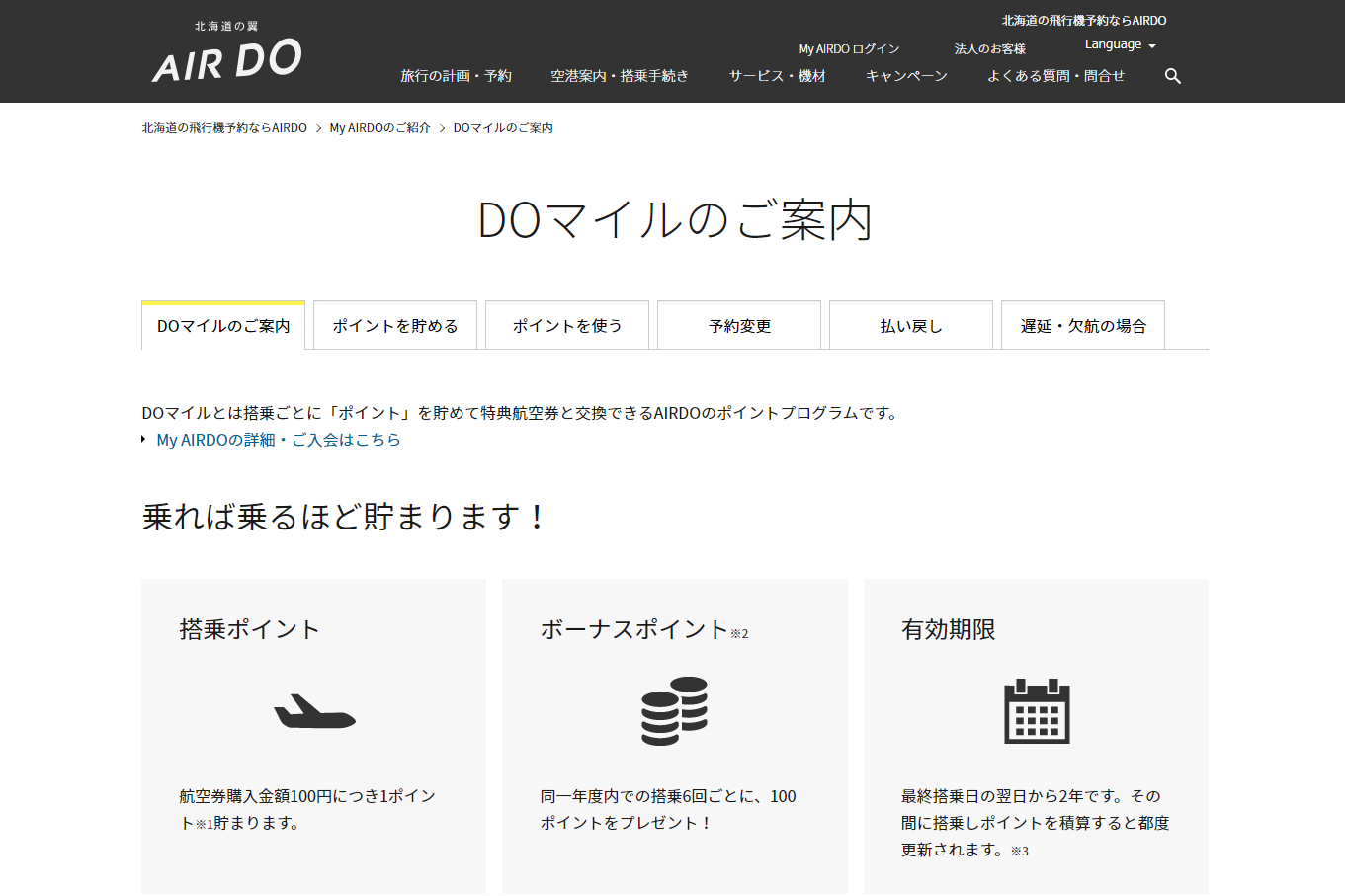Click the DOマイルのご案内 breadcrumb text
The height and width of the screenshot is (896, 1345).
click(503, 128)
